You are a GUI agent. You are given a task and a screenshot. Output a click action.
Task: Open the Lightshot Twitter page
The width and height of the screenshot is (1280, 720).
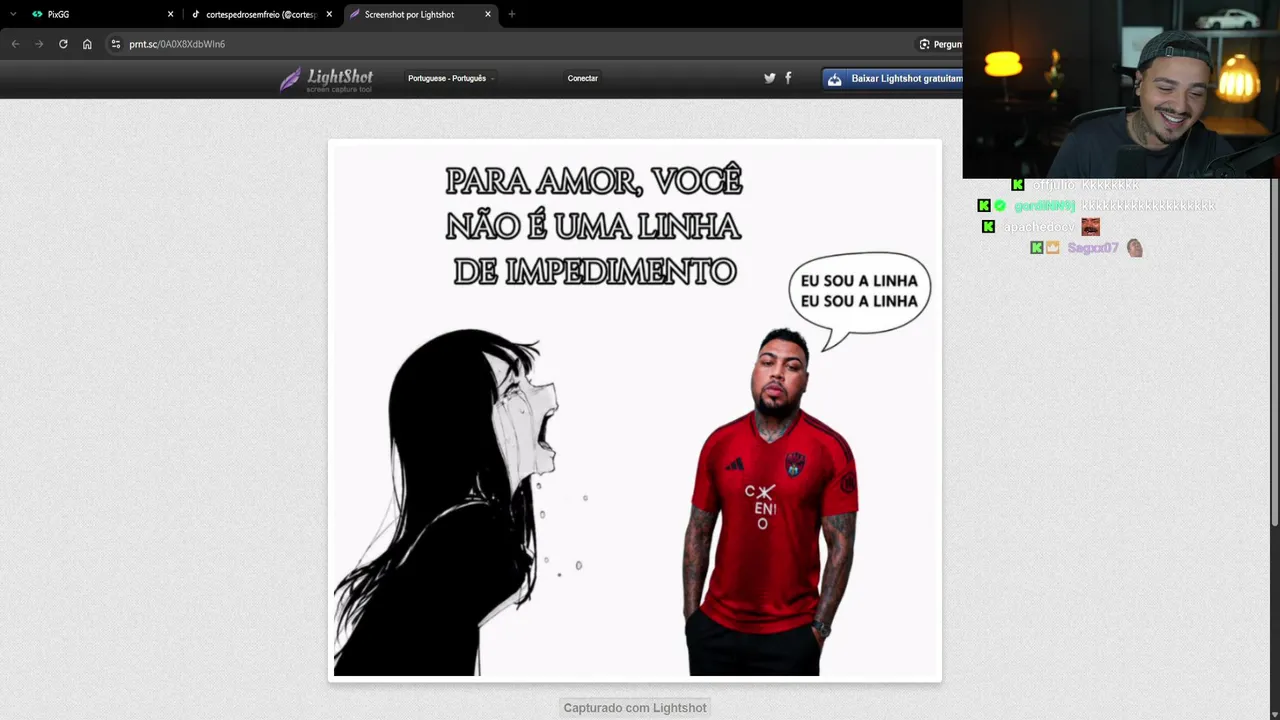tap(770, 78)
